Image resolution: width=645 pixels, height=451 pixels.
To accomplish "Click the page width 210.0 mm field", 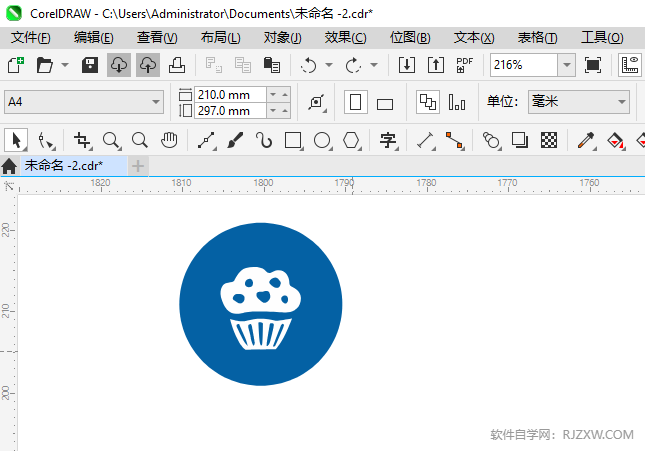I will pos(230,95).
